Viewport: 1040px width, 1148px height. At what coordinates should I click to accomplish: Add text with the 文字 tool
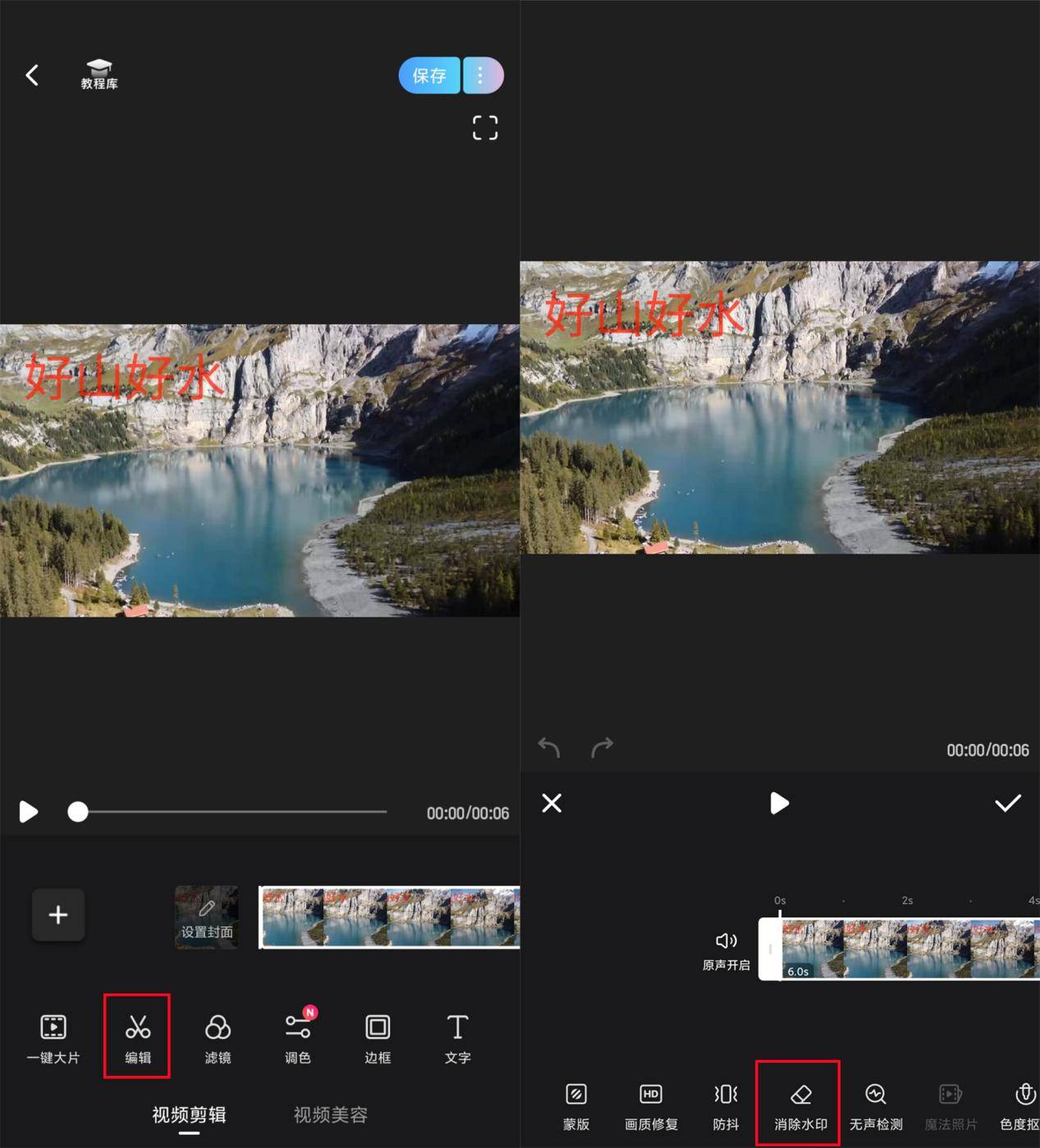click(457, 1036)
